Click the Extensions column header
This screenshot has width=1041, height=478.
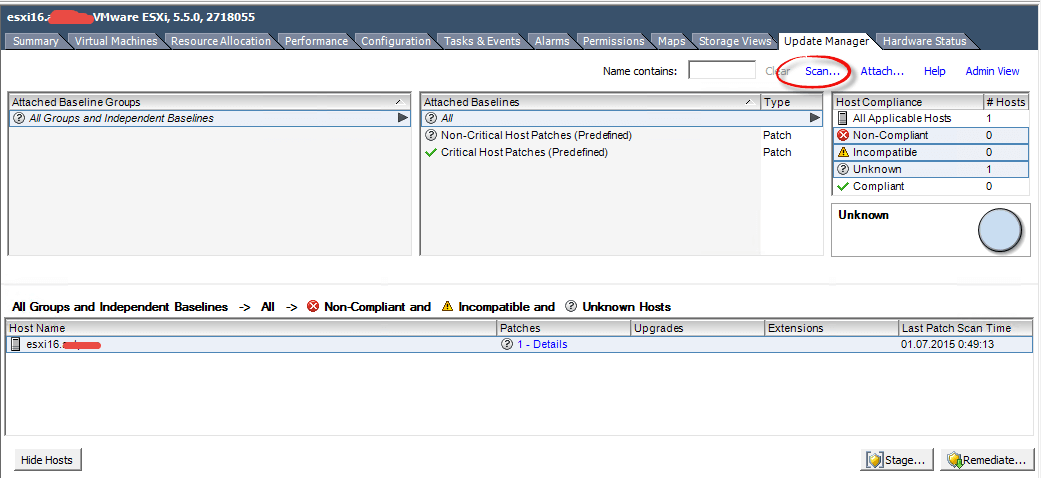tap(831, 328)
